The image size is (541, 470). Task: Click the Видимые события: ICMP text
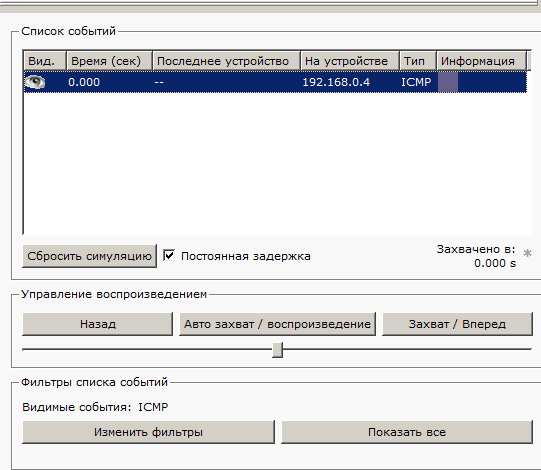(95, 407)
